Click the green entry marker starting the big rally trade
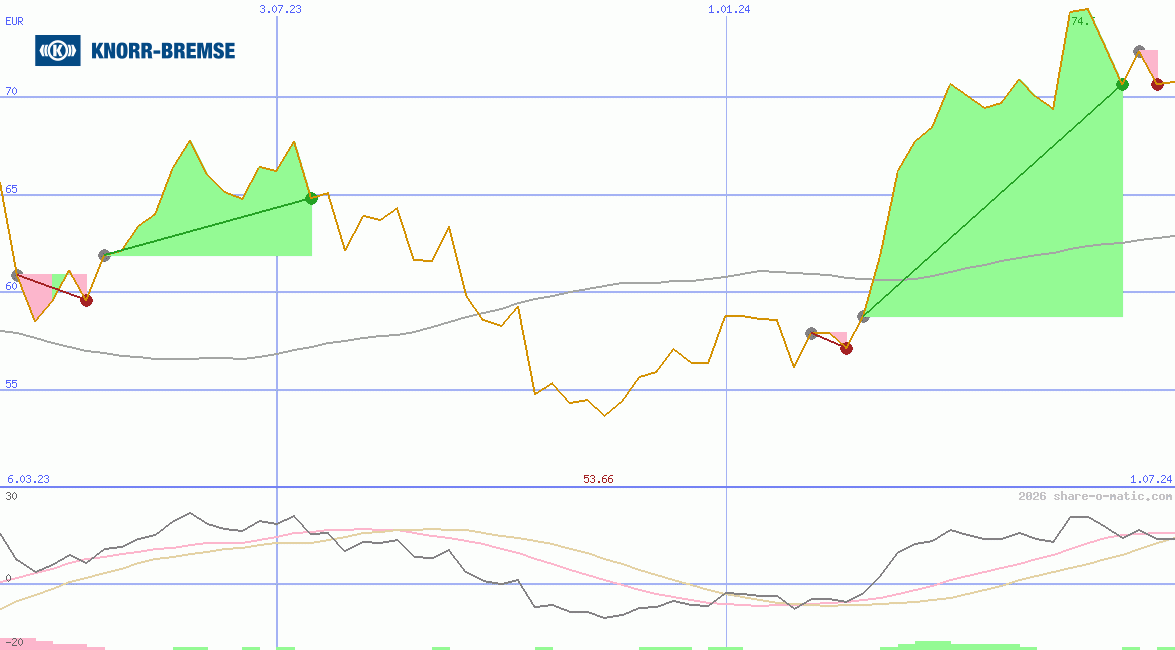Viewport: 1175px width, 650px height. (x=862, y=316)
